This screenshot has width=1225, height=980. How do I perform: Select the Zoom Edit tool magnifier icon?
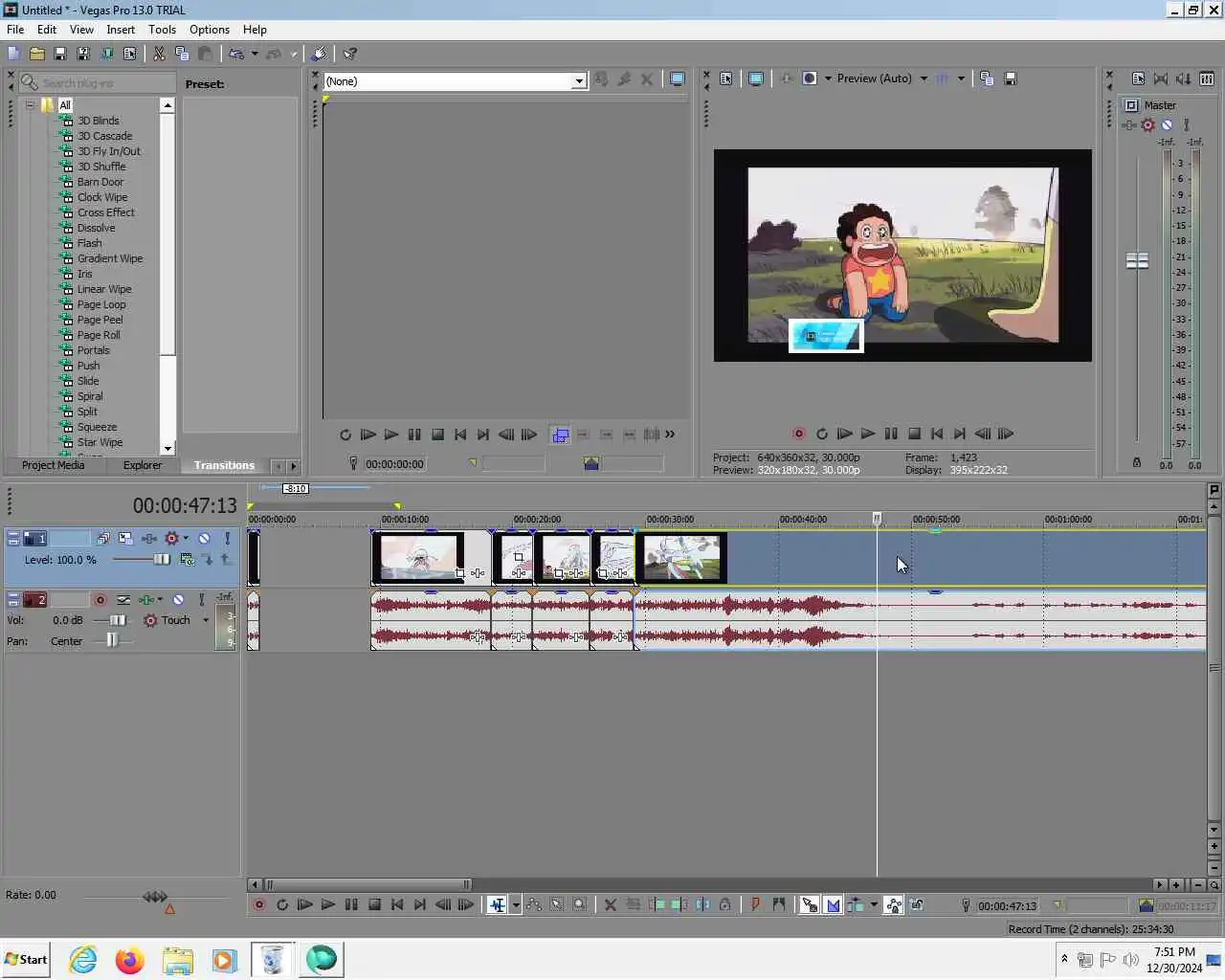[x=580, y=904]
